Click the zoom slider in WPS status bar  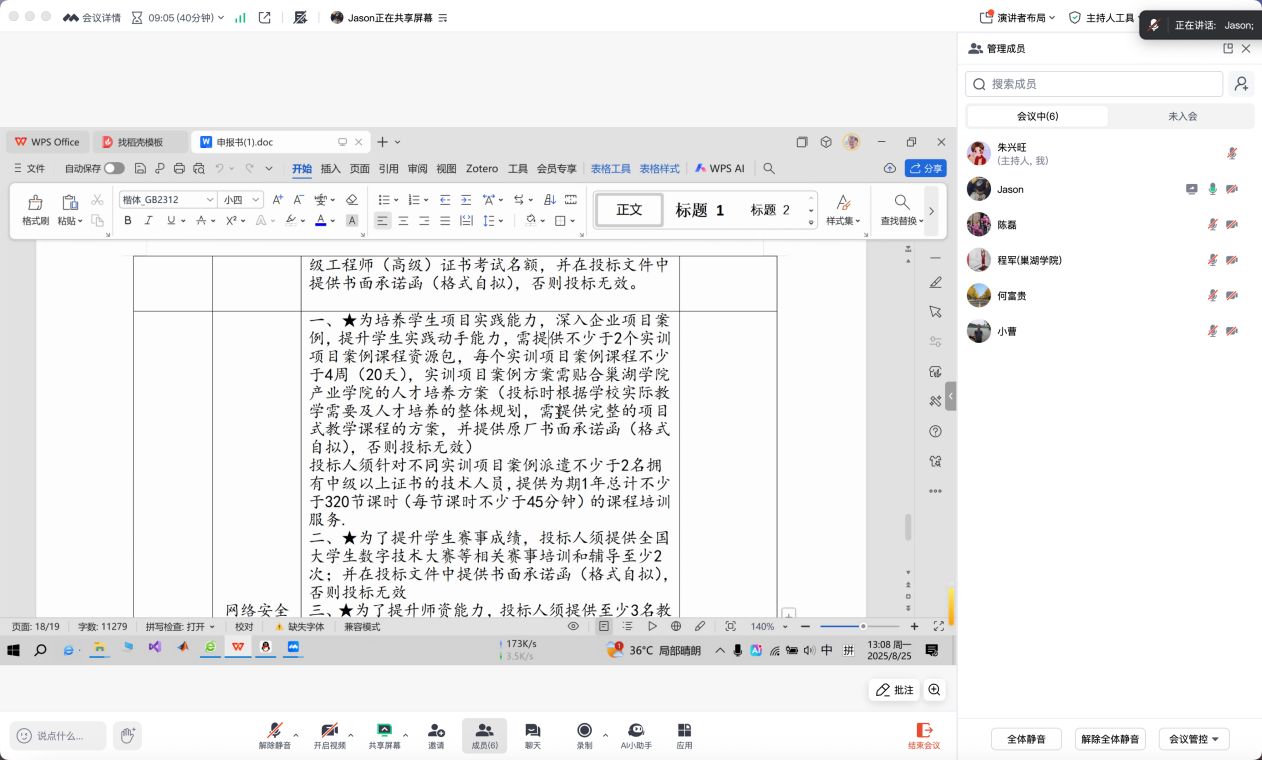pyautogui.click(x=863, y=626)
